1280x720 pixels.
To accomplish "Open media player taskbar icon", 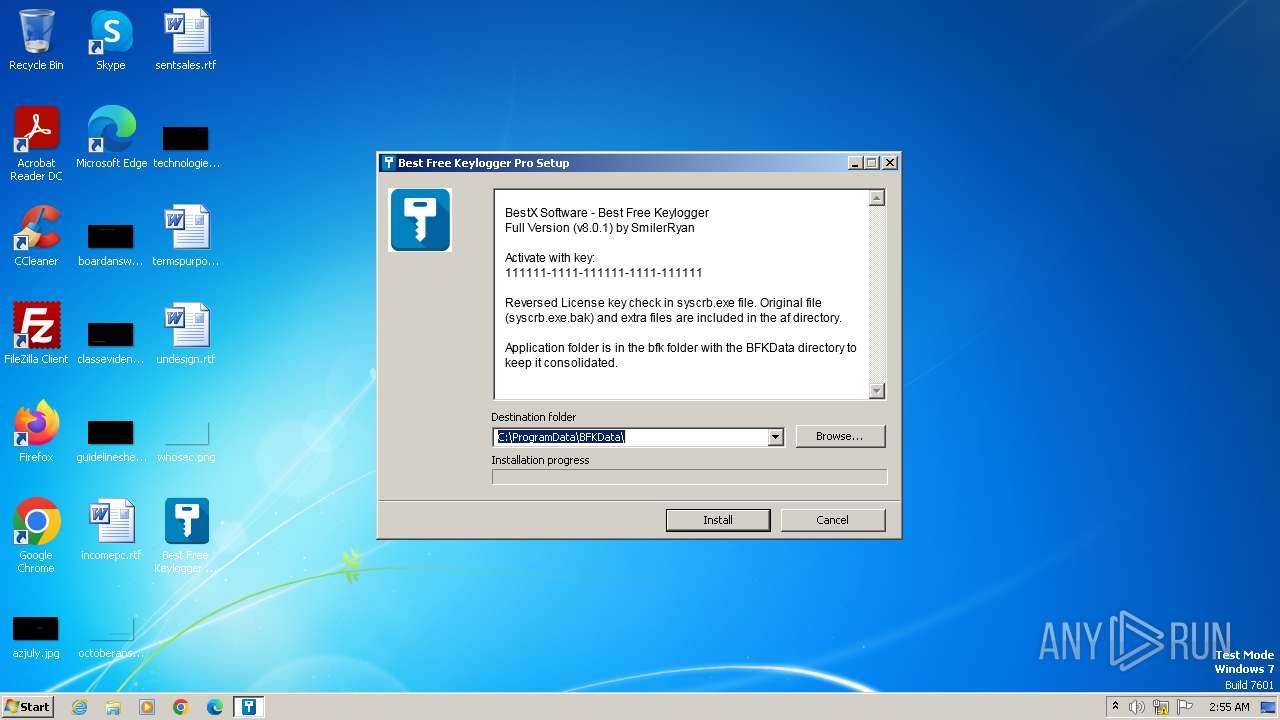I will (147, 707).
